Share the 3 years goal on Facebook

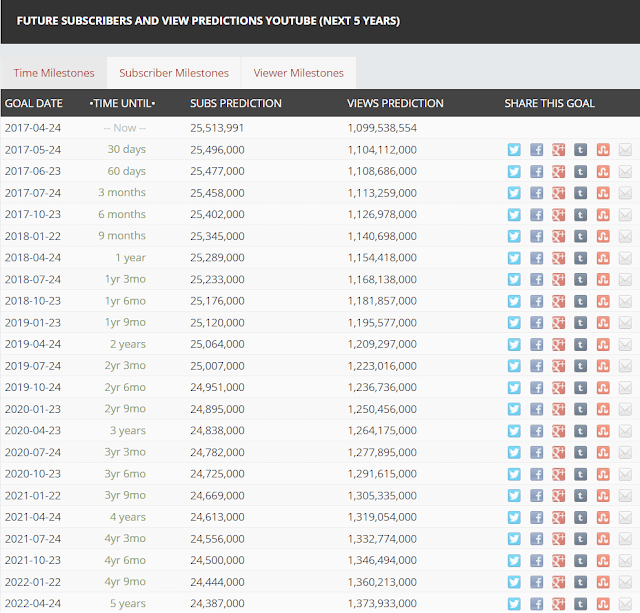point(536,431)
